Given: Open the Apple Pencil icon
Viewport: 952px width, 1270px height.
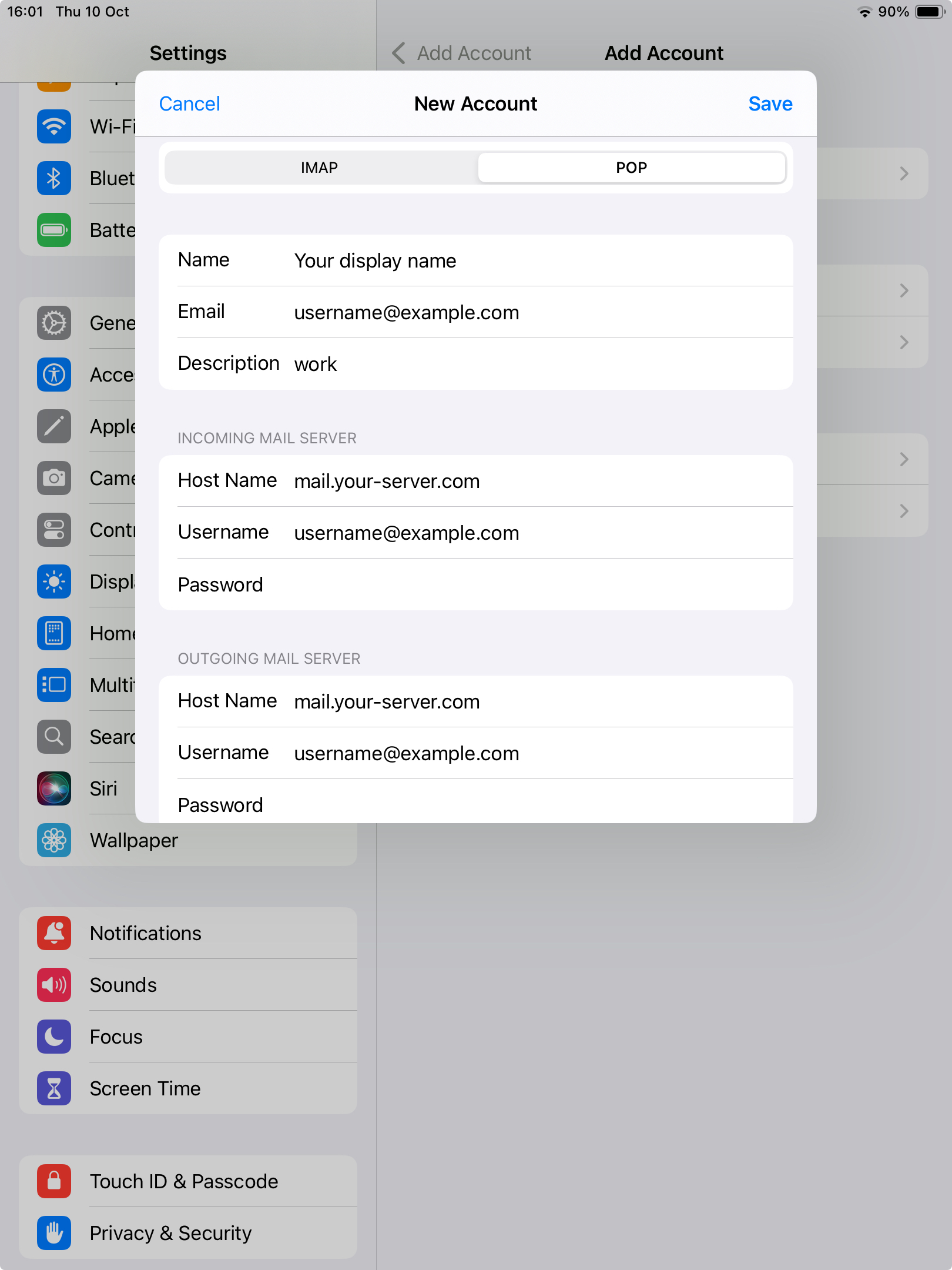Looking at the screenshot, I should (54, 426).
